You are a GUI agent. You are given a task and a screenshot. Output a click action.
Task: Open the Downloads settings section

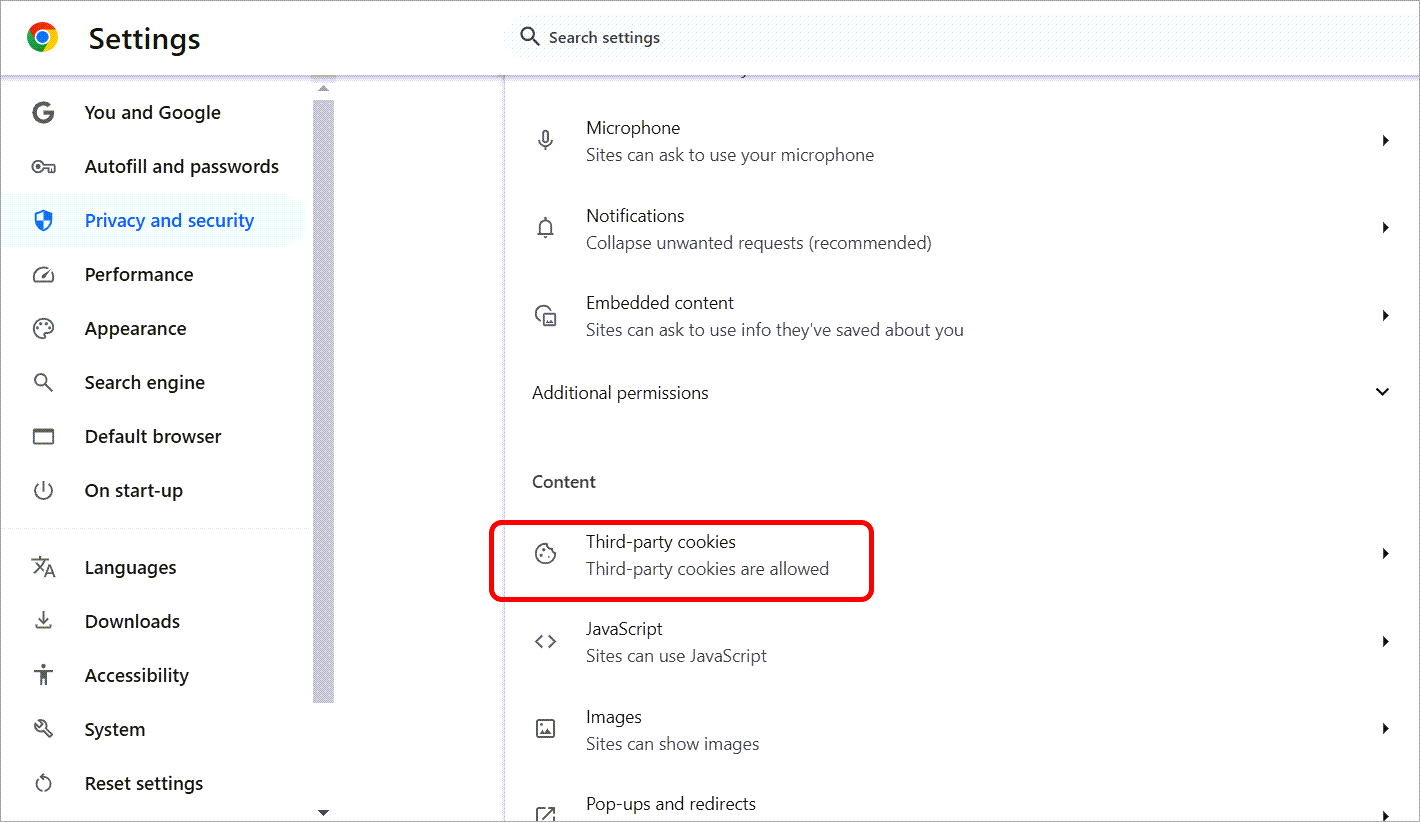pos(132,622)
